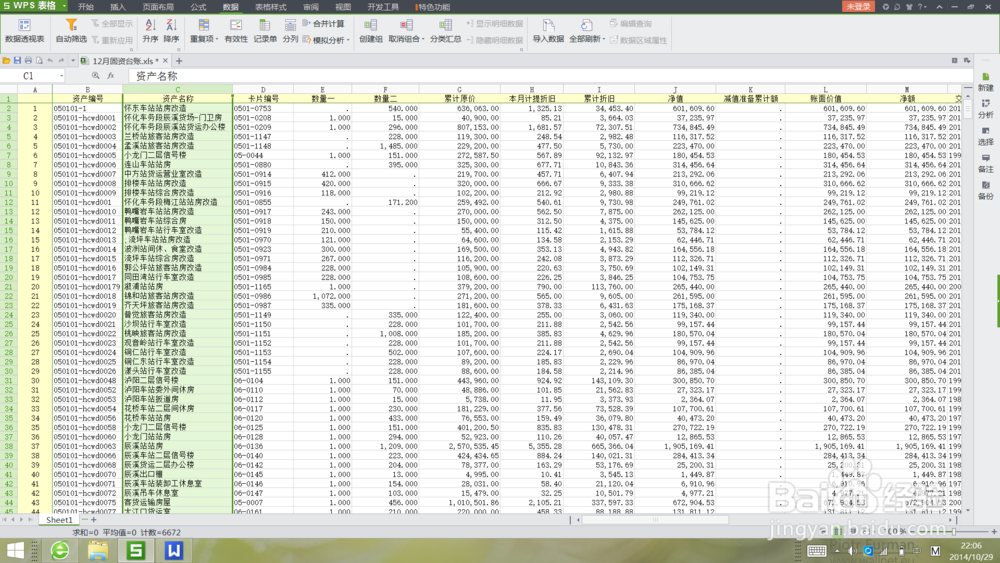Open the WPS 表格 application menu dropdown
Viewport: 1000px width, 563px height.
click(64, 6)
